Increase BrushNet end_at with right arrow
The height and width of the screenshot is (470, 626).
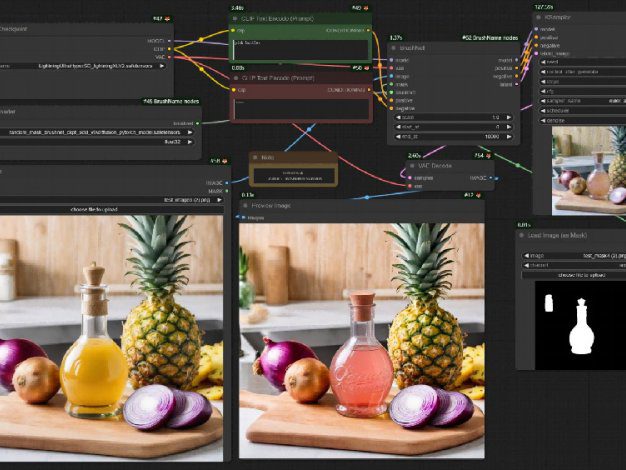(509, 137)
